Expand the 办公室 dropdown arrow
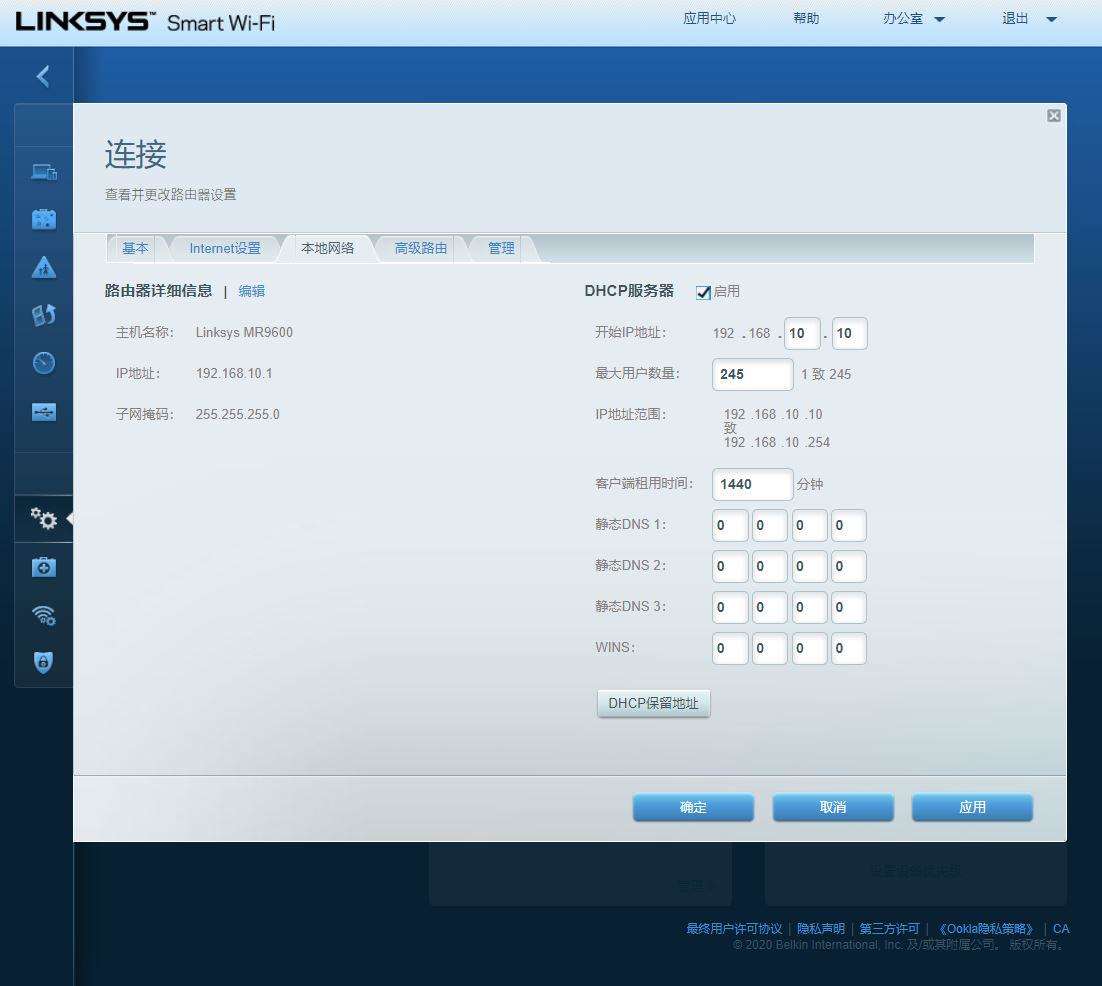 (939, 20)
